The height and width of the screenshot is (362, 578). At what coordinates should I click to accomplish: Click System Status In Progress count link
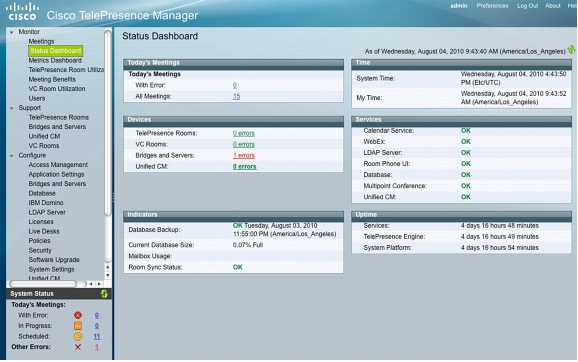[x=97, y=326]
